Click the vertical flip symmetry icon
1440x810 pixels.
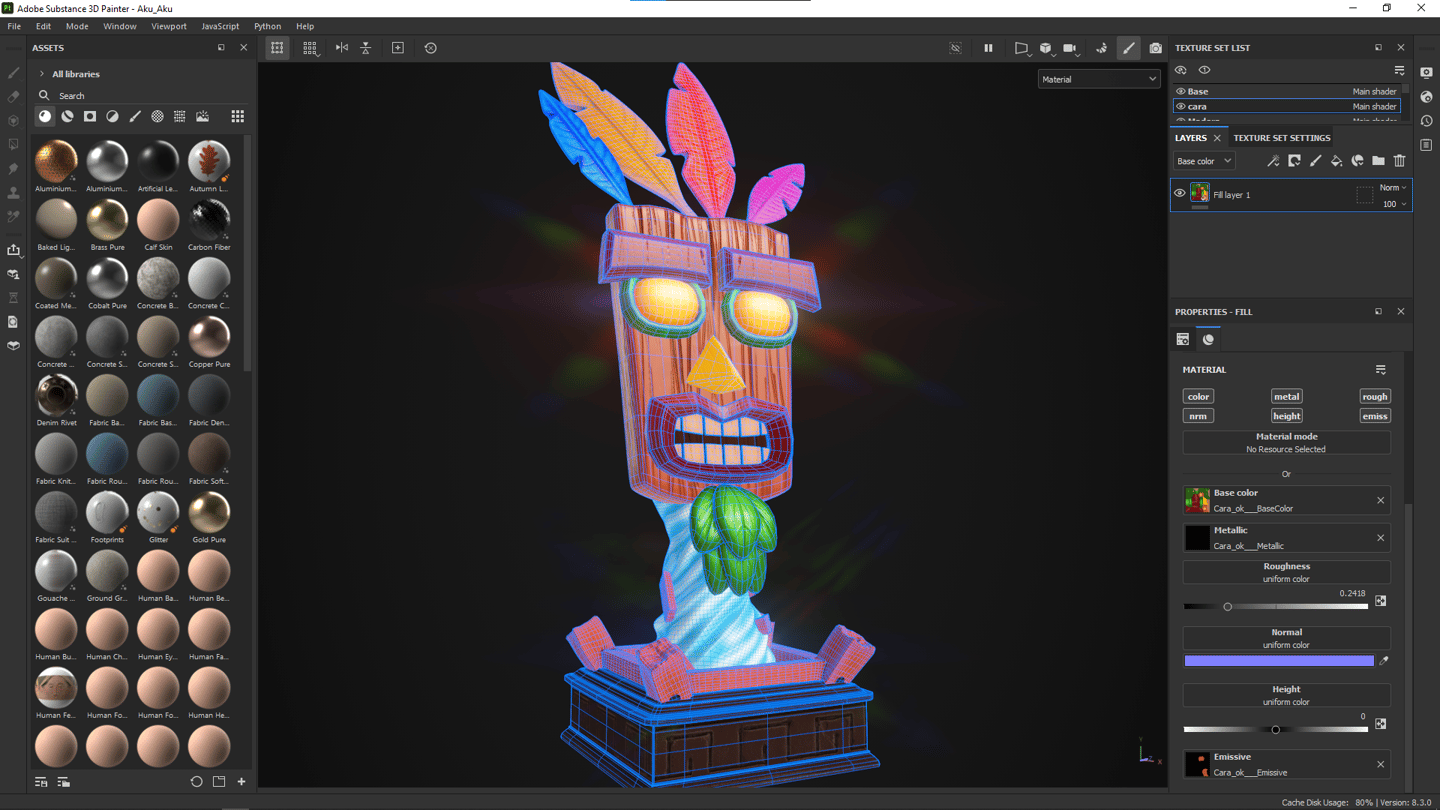click(366, 48)
